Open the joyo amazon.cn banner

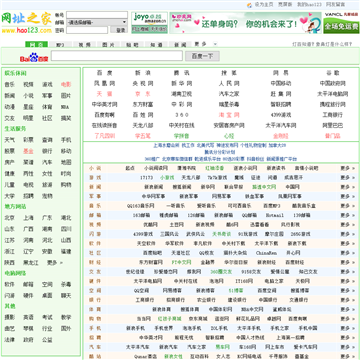(149, 23)
